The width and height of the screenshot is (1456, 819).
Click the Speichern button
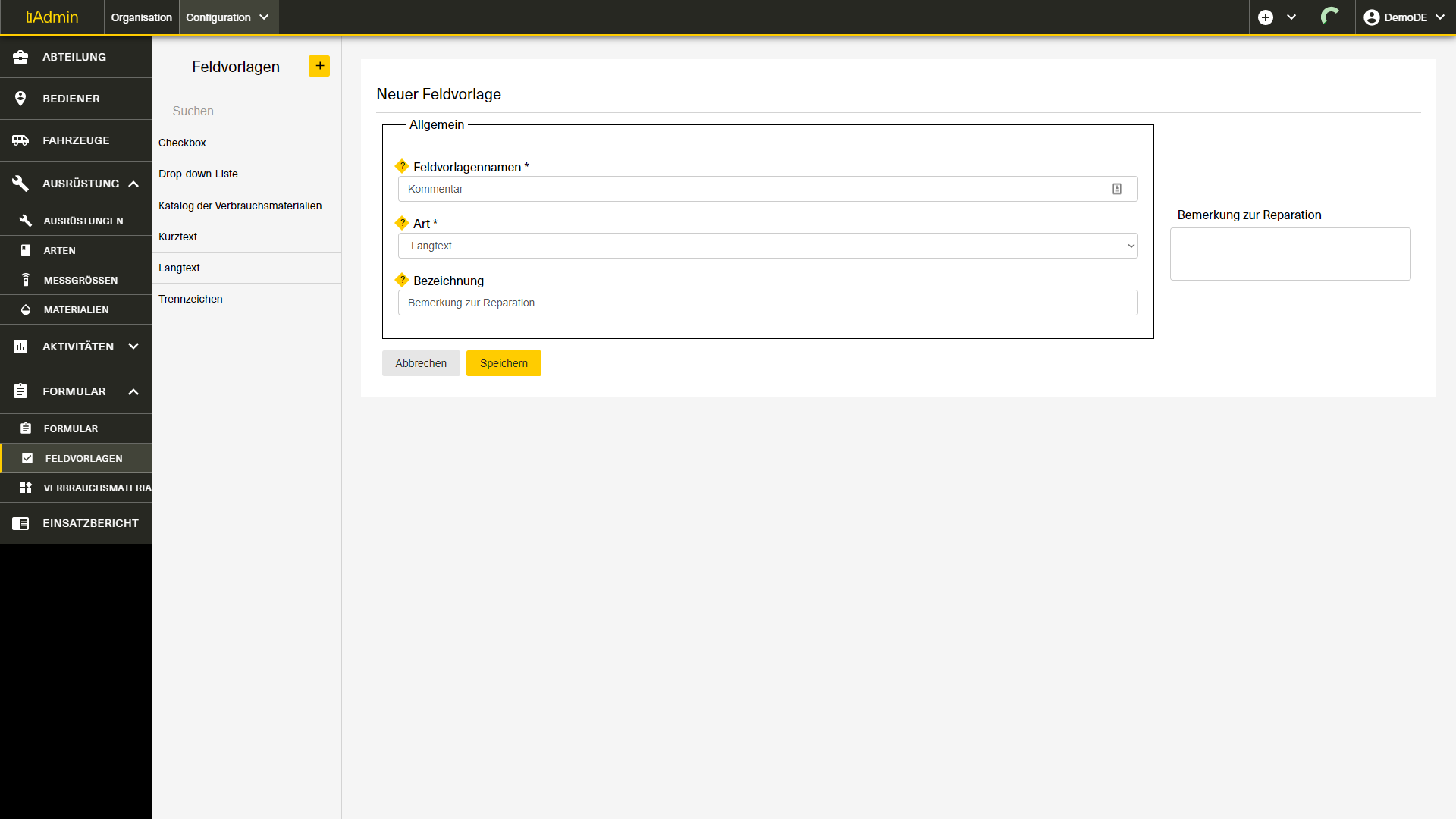(504, 363)
